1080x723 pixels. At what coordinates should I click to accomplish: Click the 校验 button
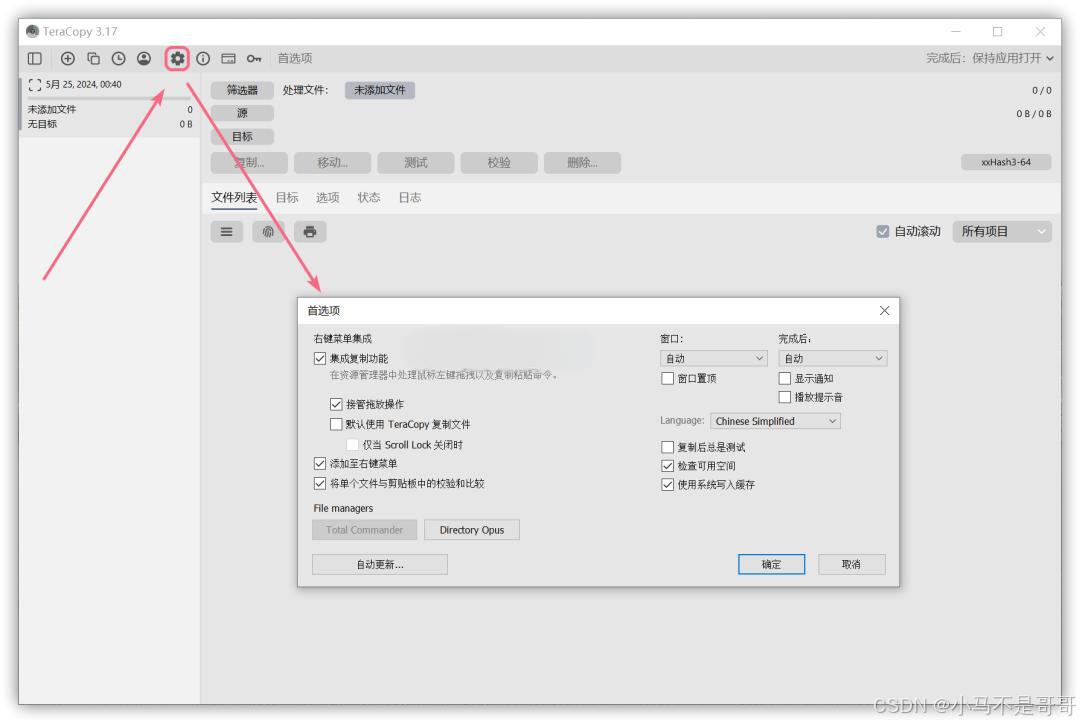pos(499,163)
